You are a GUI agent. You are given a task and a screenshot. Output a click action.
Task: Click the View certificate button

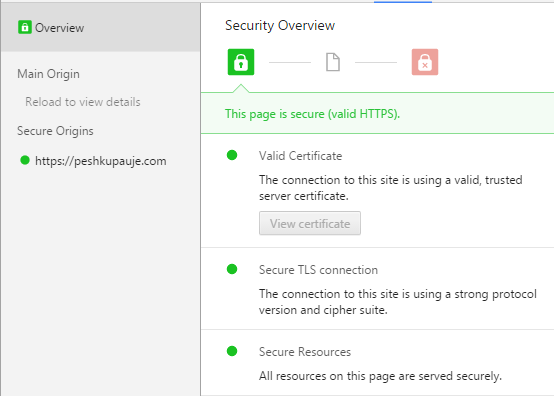click(310, 223)
